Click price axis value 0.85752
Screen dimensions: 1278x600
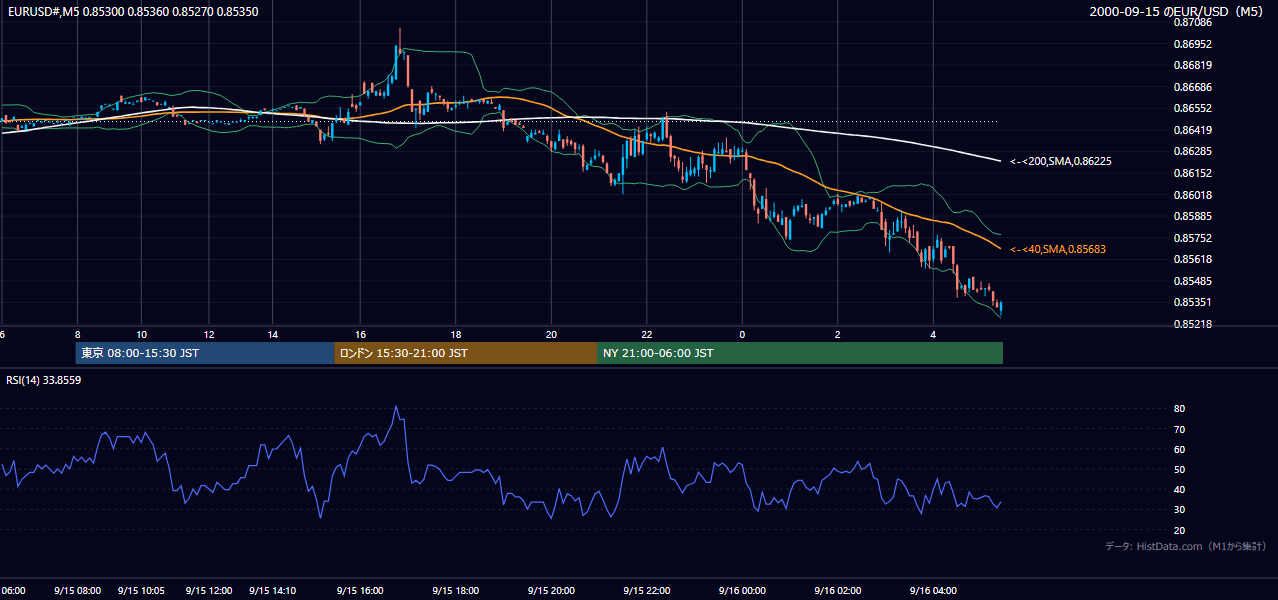pos(1193,238)
